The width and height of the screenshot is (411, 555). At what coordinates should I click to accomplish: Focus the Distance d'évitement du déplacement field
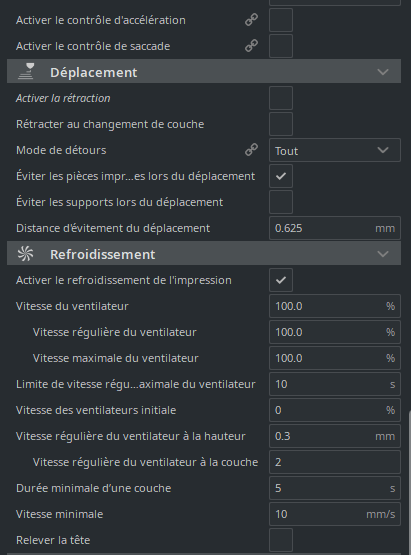pyautogui.click(x=335, y=228)
